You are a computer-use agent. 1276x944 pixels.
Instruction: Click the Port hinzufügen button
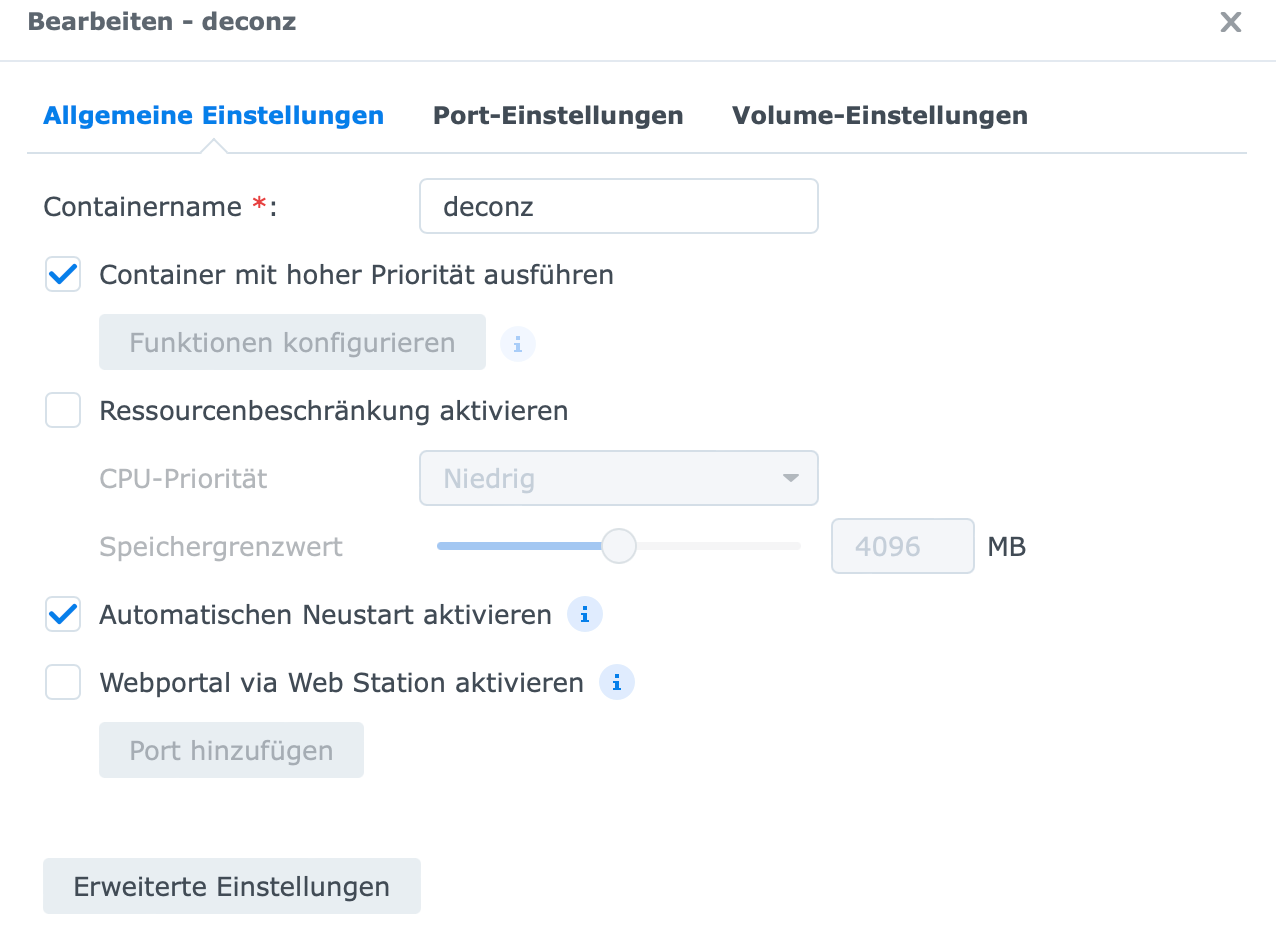click(x=231, y=750)
